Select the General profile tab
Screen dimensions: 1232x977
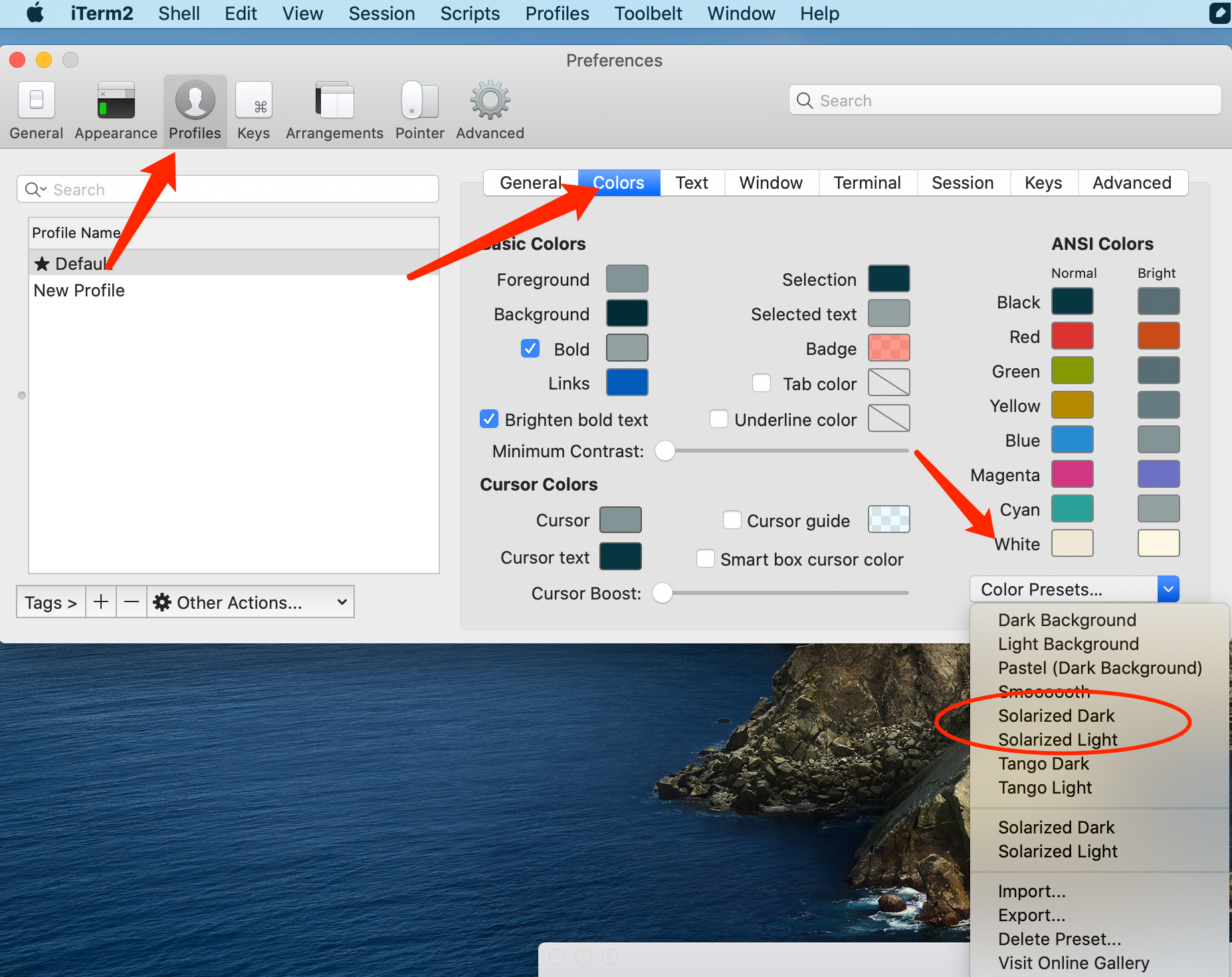(531, 183)
